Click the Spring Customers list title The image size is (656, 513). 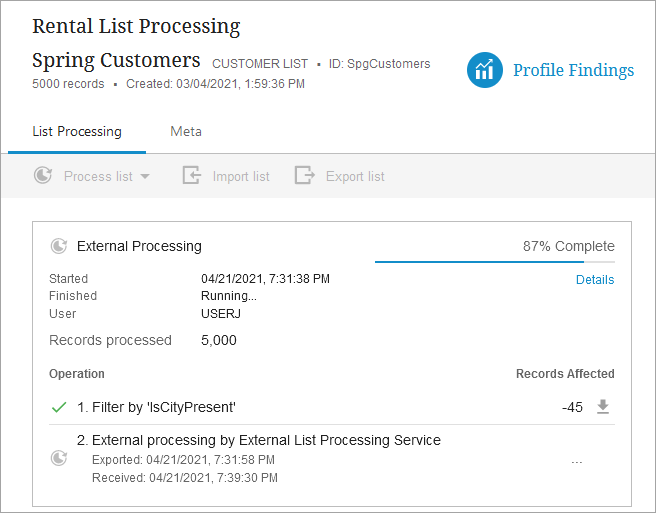[116, 59]
